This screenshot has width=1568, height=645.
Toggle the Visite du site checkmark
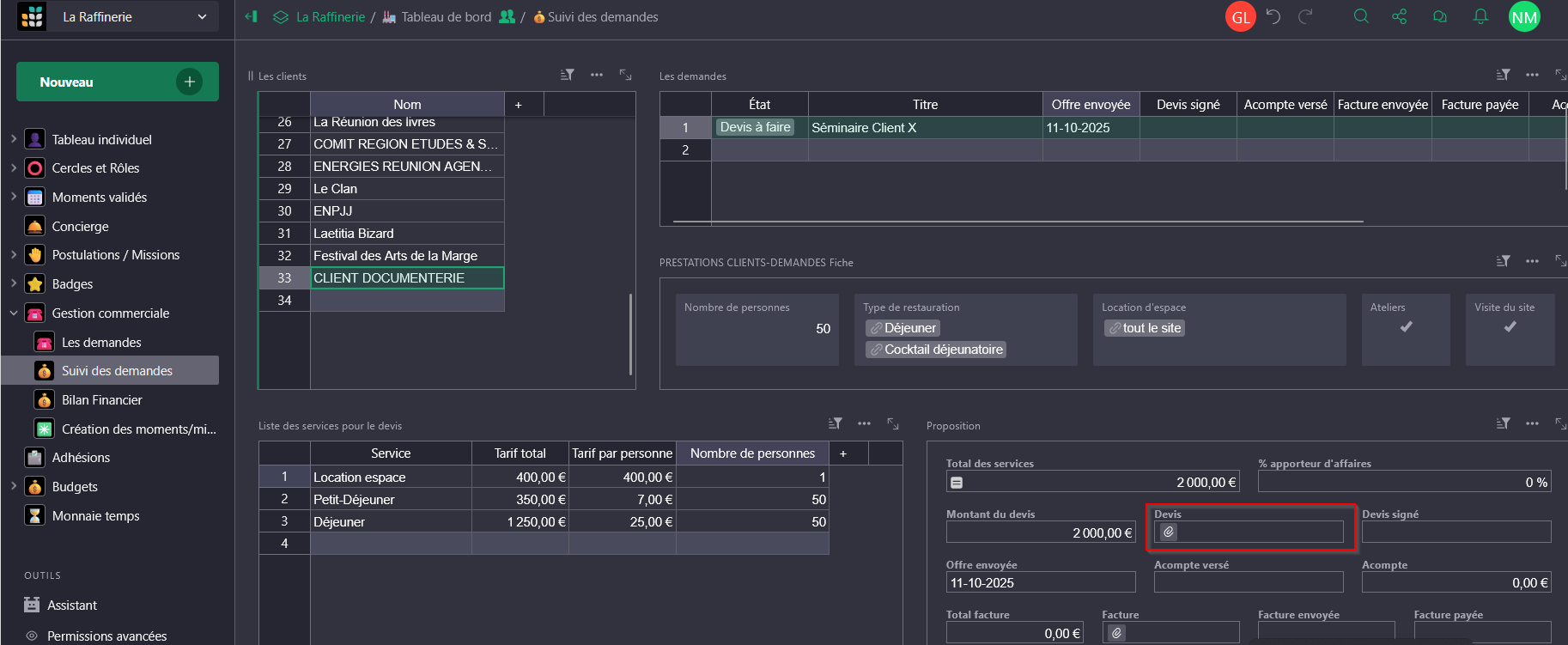(1510, 327)
